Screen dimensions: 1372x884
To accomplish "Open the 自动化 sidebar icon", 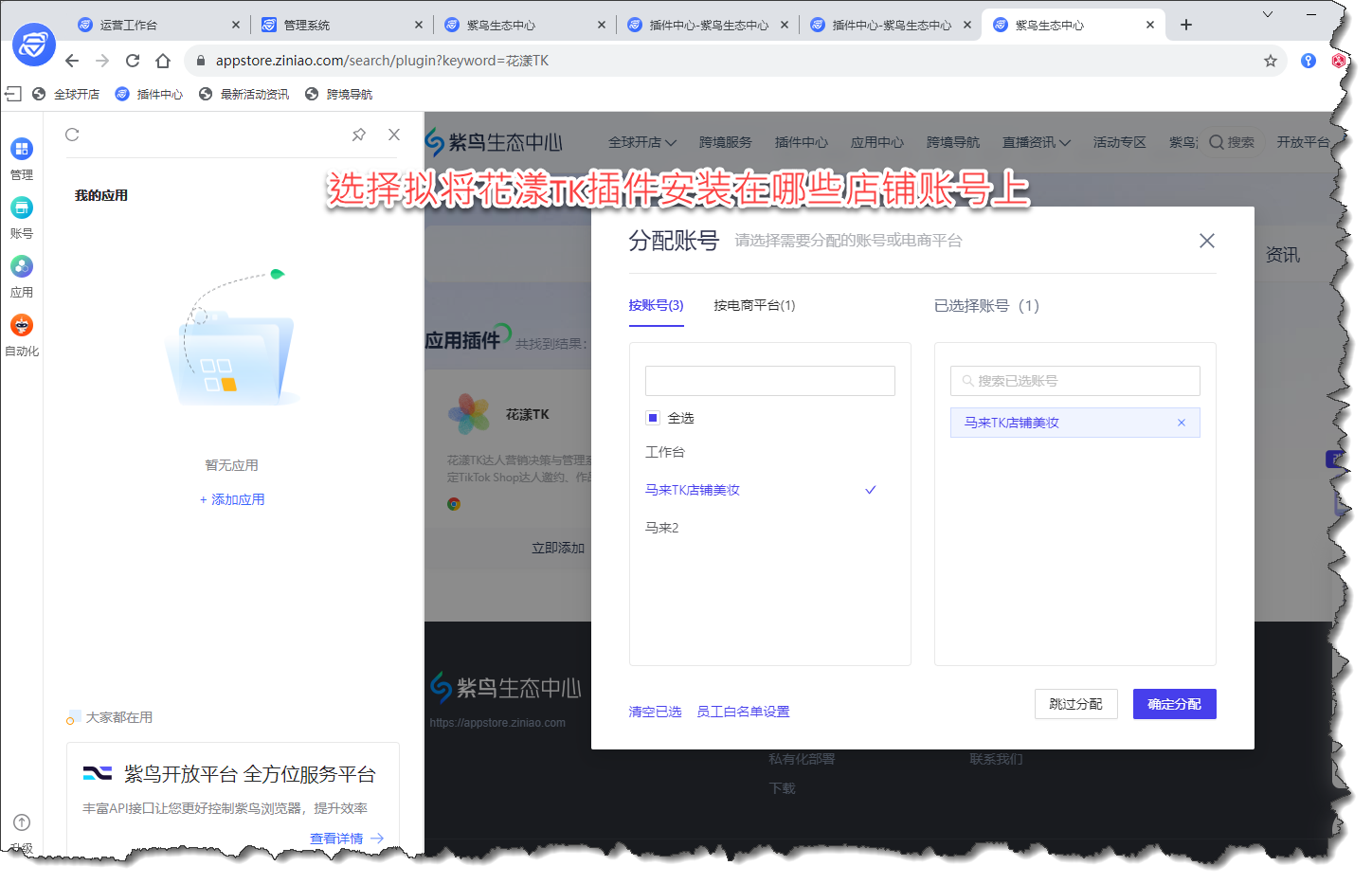I will (22, 326).
